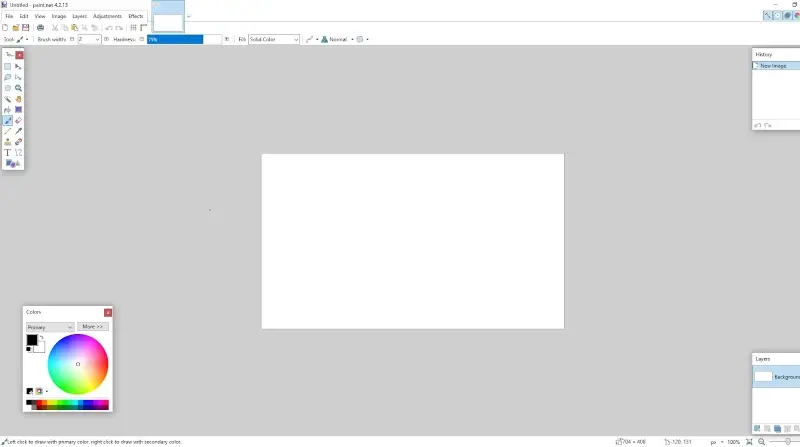Screen dimensions: 800x447
Task: Select the Pan hand tool
Action: point(18,99)
